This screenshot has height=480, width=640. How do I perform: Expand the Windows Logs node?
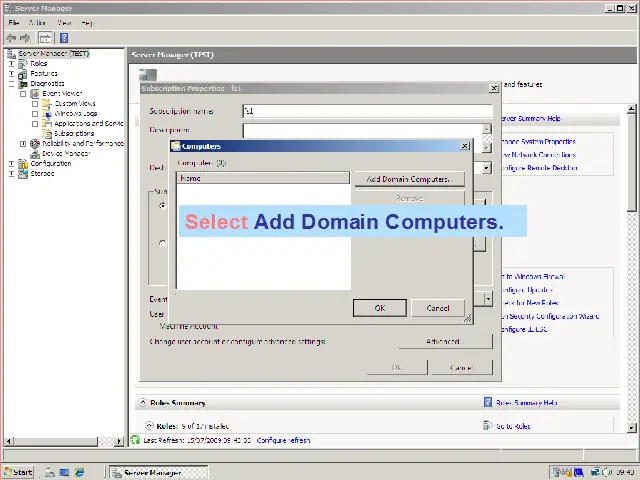pyautogui.click(x=35, y=114)
